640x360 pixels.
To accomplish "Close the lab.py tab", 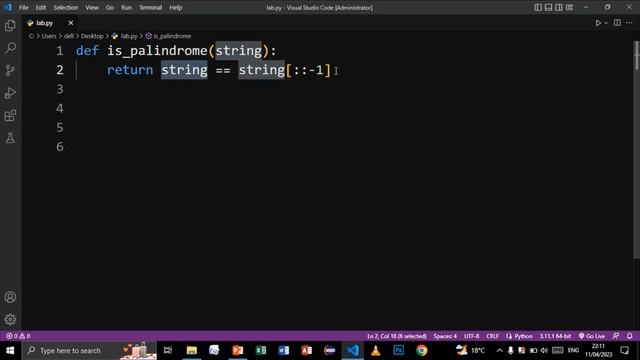I will coord(71,23).
